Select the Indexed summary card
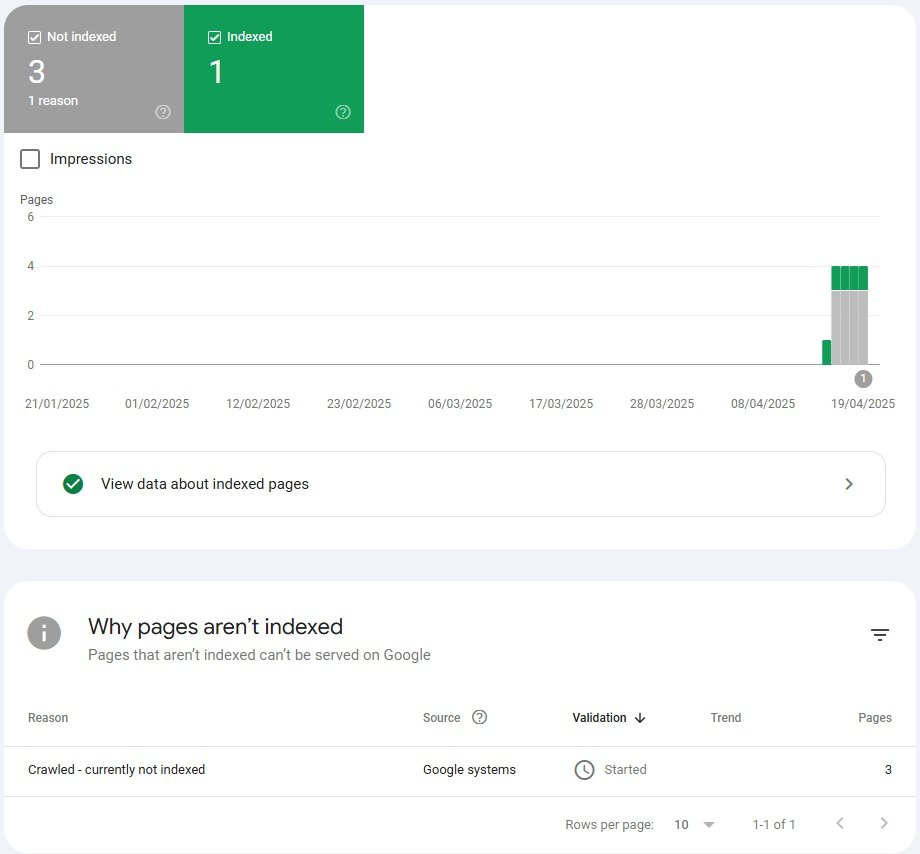920x854 pixels. coord(274,69)
